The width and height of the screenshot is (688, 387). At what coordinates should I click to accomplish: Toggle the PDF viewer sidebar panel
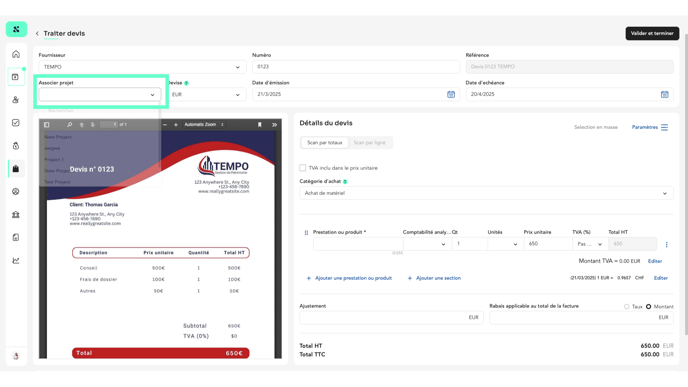tap(47, 125)
